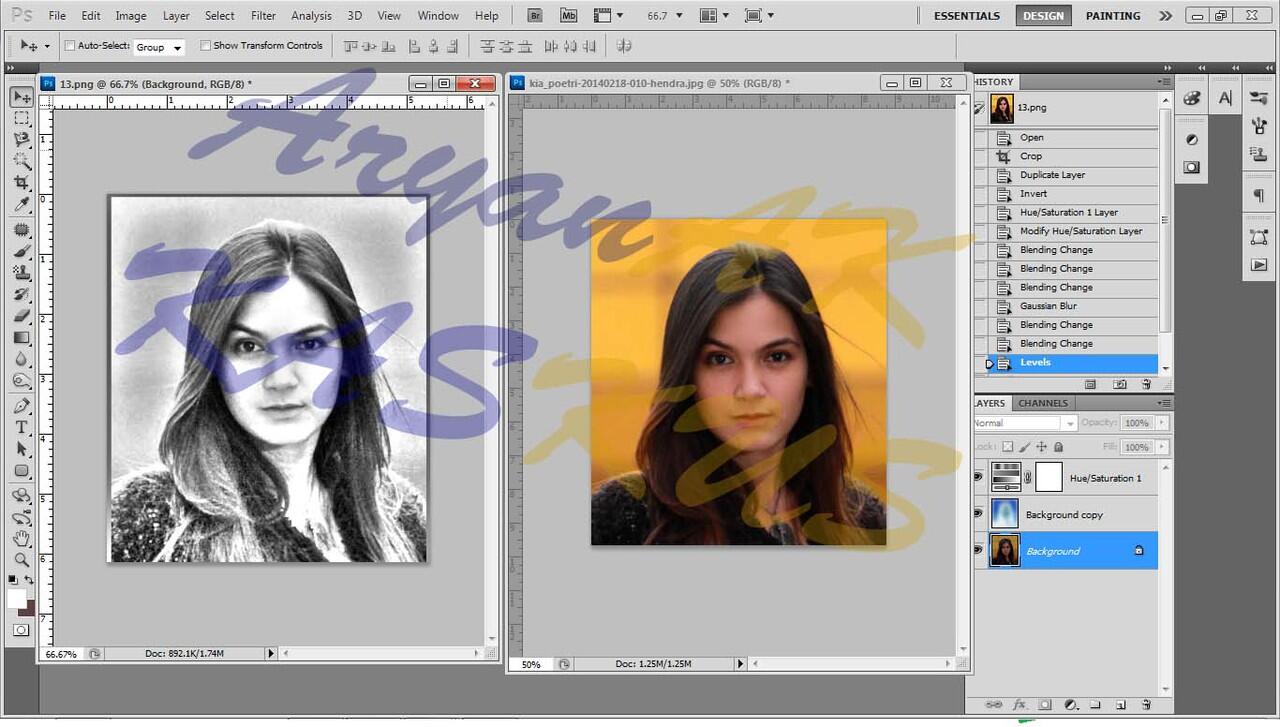Open the Filter menu
Viewport: 1280px width, 727px height.
[x=264, y=16]
